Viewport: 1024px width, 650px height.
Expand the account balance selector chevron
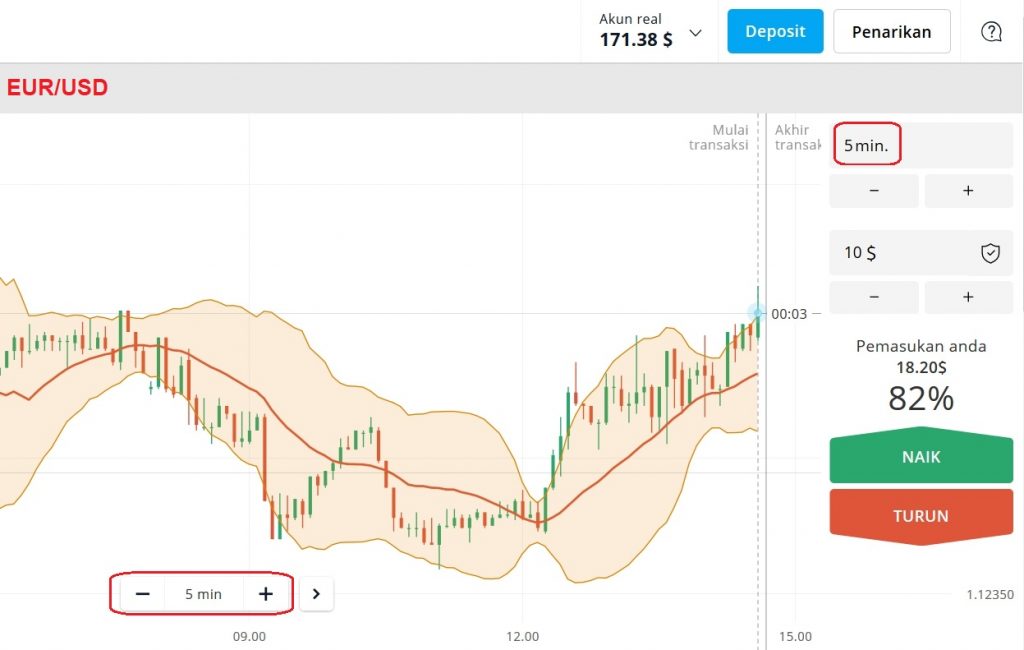694,31
